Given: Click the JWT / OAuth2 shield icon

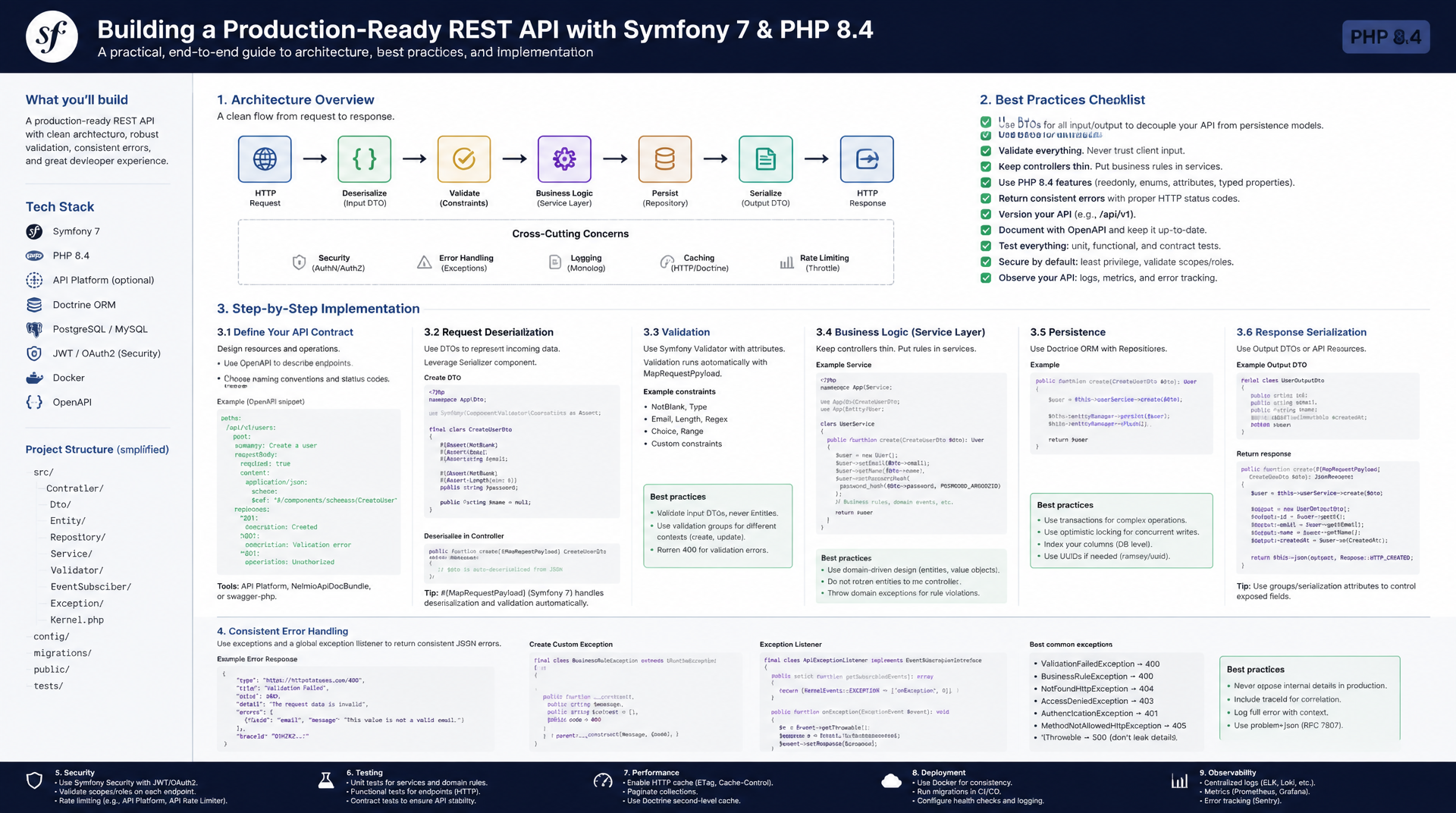Looking at the screenshot, I should (34, 353).
